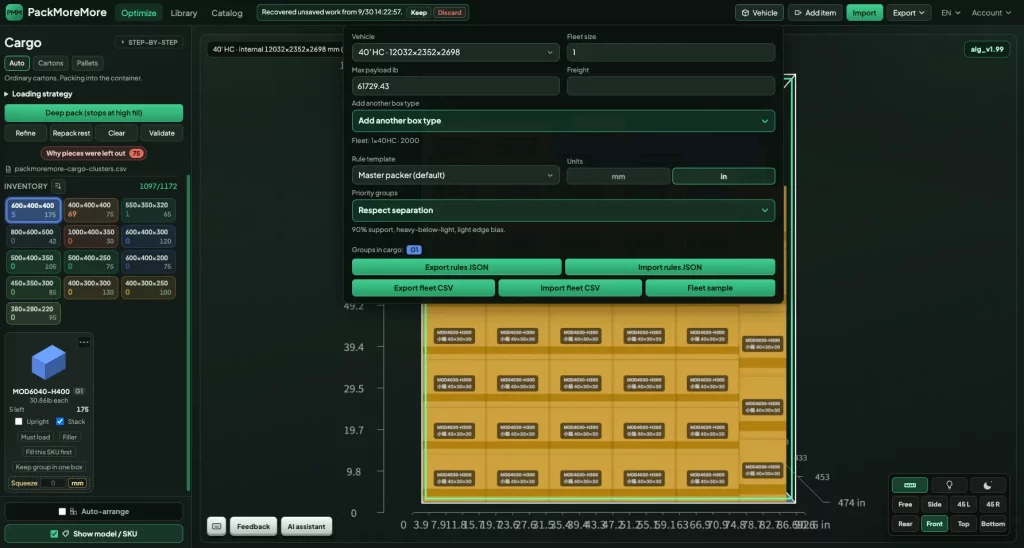This screenshot has width=1024, height=548.
Task: Toggle the Upright checkbox
Action: (18, 421)
